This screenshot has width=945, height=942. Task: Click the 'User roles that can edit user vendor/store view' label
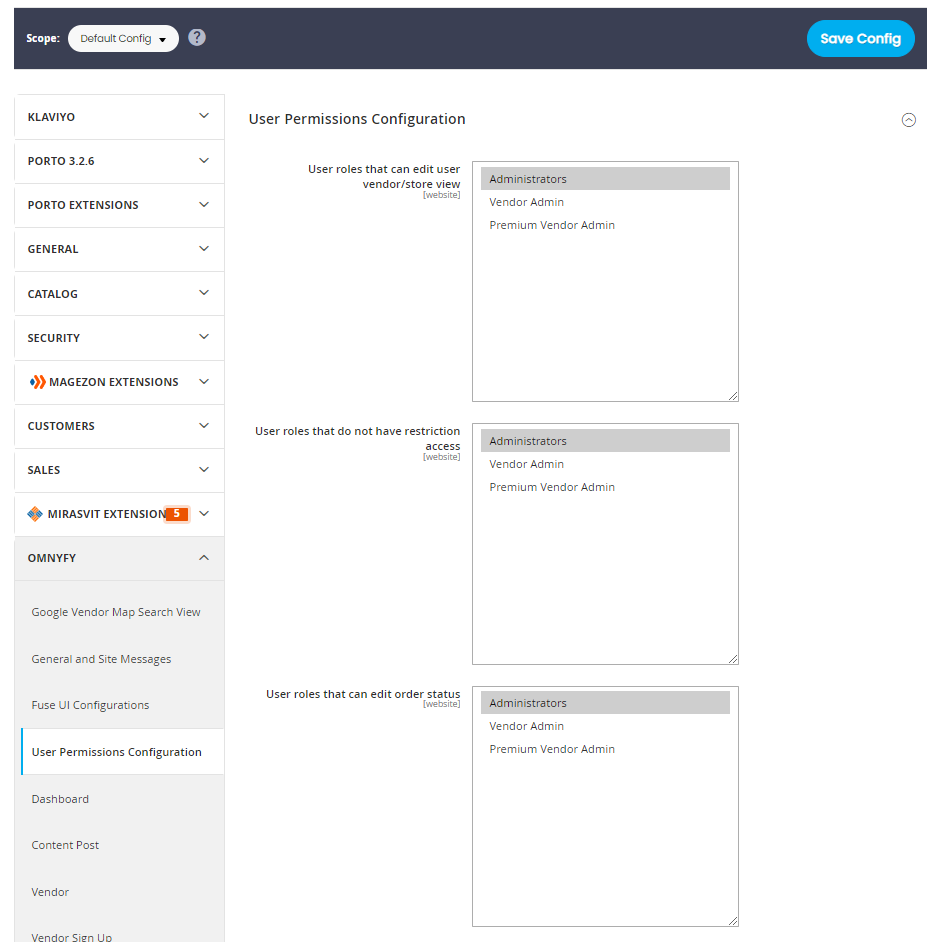coord(384,176)
